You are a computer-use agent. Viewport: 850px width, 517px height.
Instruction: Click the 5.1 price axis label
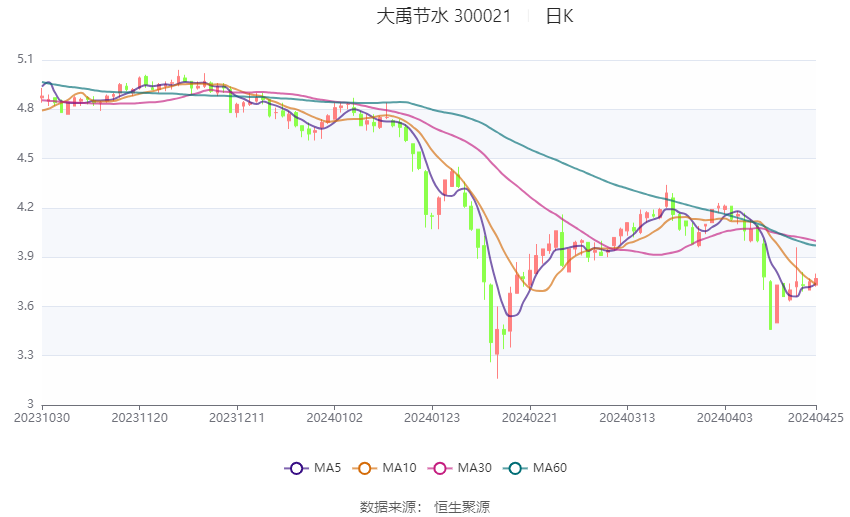[x=25, y=60]
